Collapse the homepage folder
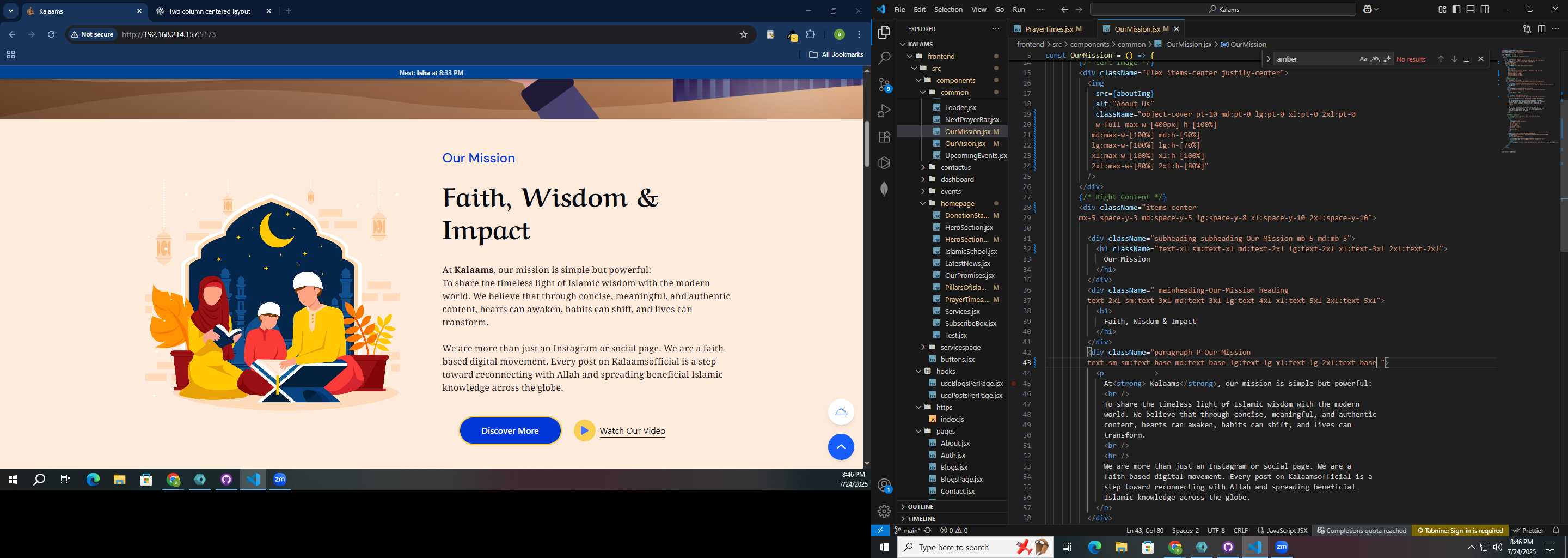Image resolution: width=1568 pixels, height=558 pixels. 923,203
